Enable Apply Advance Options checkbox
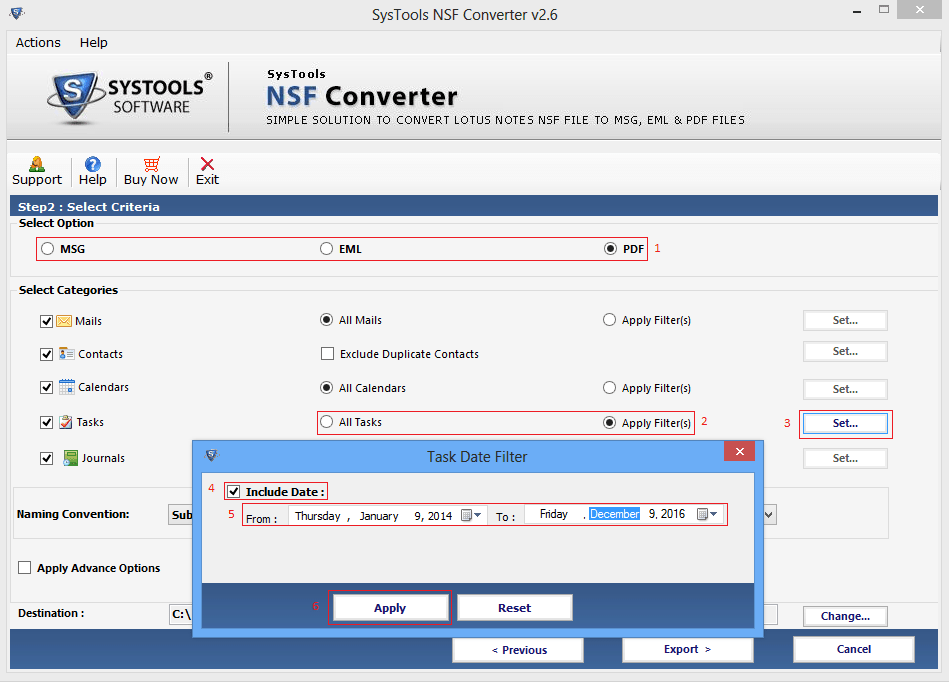 pyautogui.click(x=25, y=568)
